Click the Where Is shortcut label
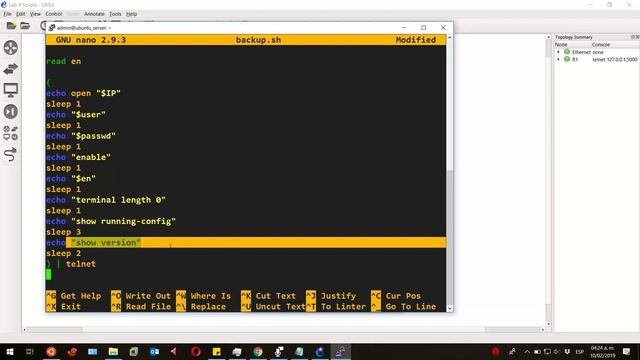 coord(211,296)
